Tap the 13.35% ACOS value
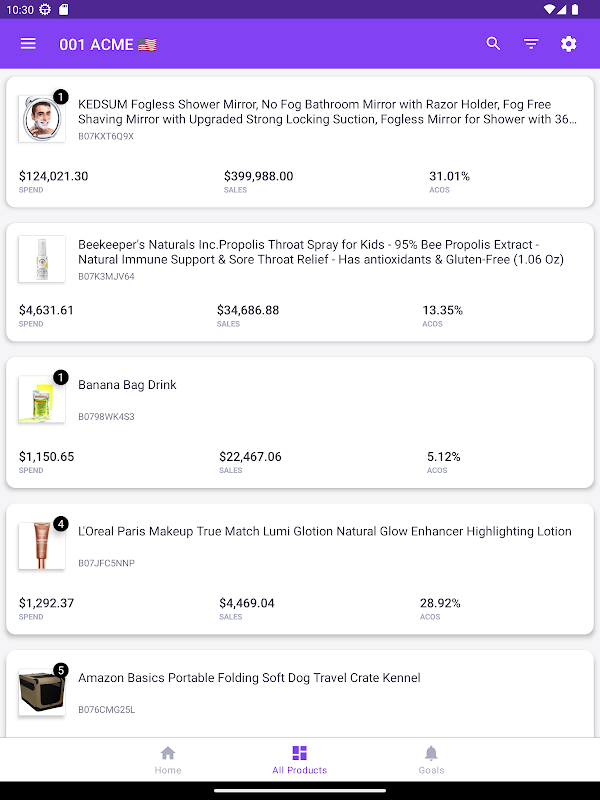The image size is (600, 800). pyautogui.click(x=442, y=310)
